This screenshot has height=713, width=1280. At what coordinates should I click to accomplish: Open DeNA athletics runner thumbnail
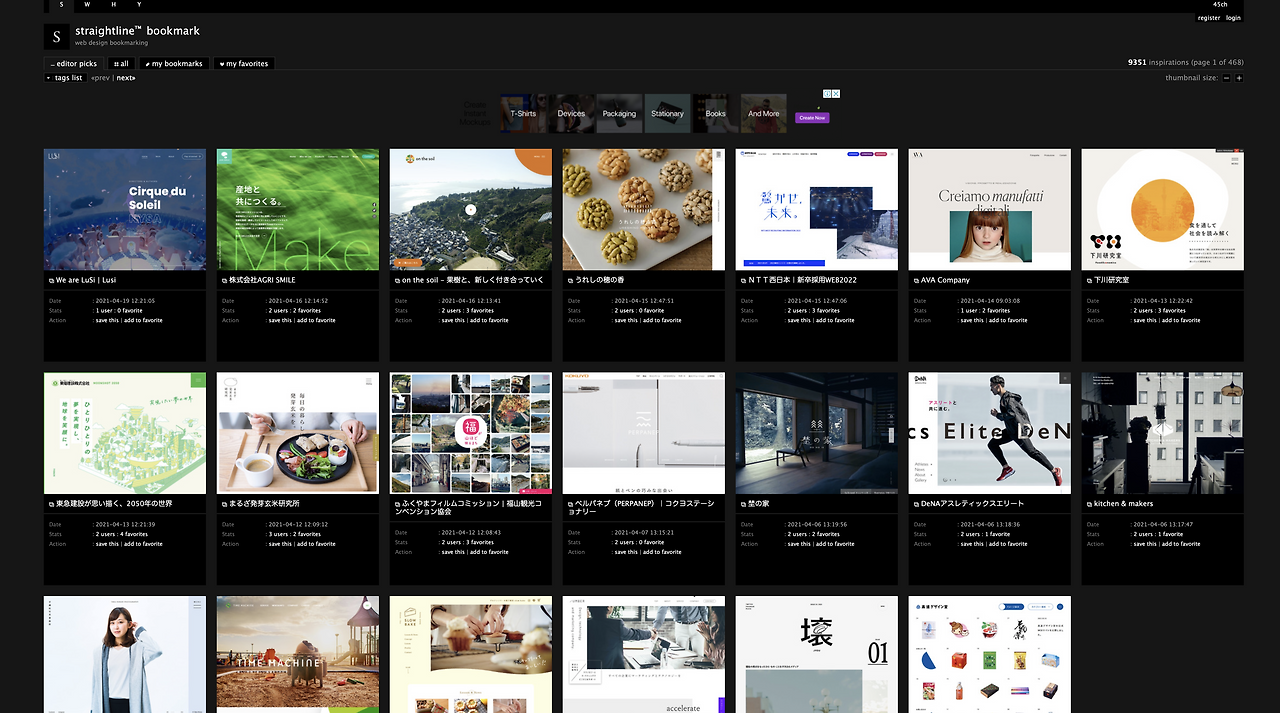pyautogui.click(x=990, y=433)
